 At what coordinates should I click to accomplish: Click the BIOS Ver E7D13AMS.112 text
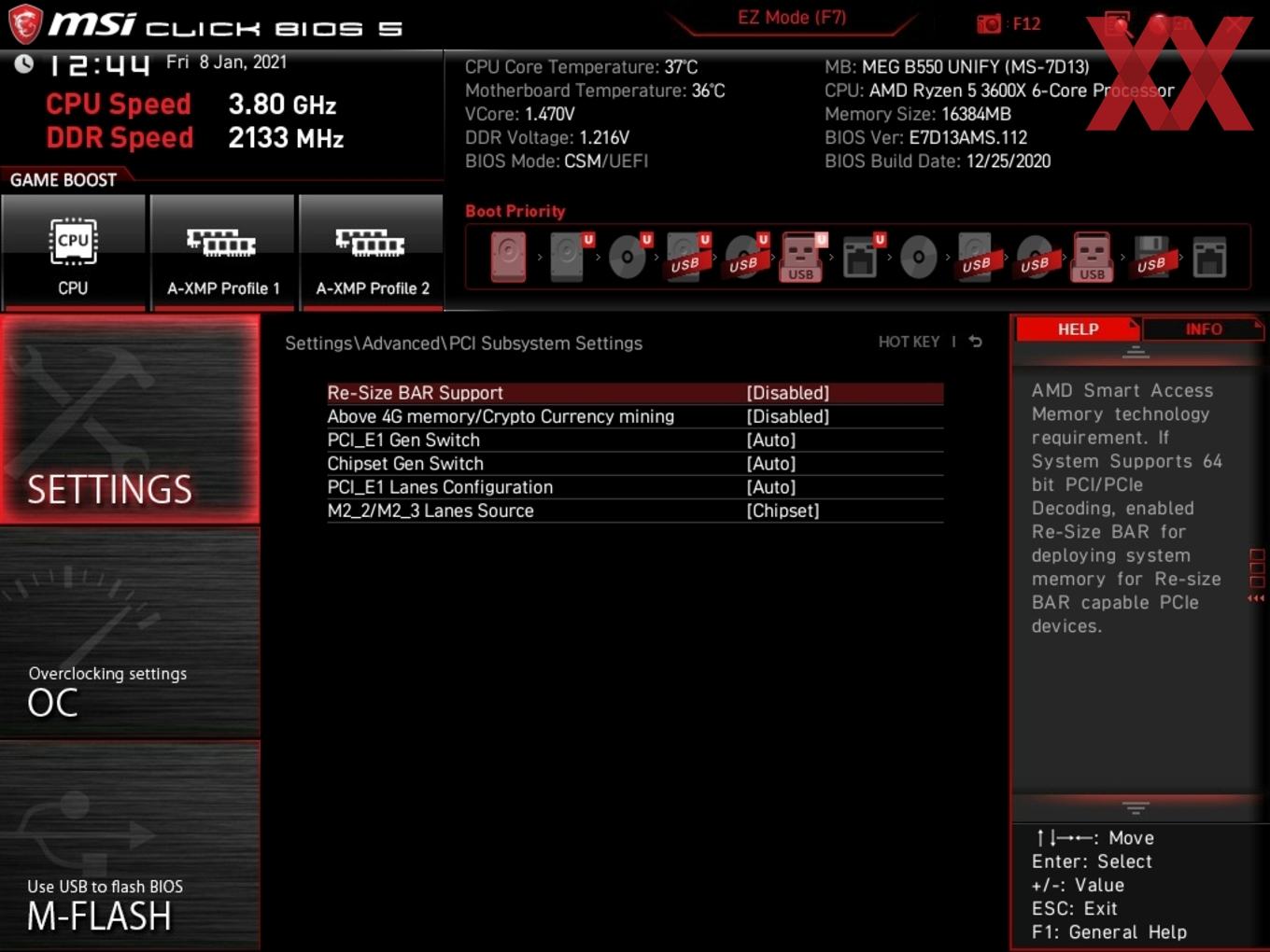point(925,137)
